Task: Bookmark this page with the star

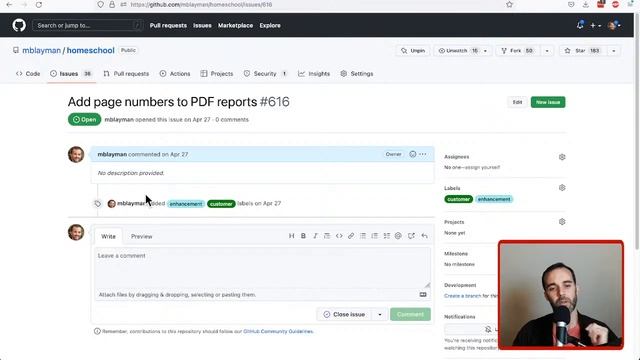Action: point(509,4)
